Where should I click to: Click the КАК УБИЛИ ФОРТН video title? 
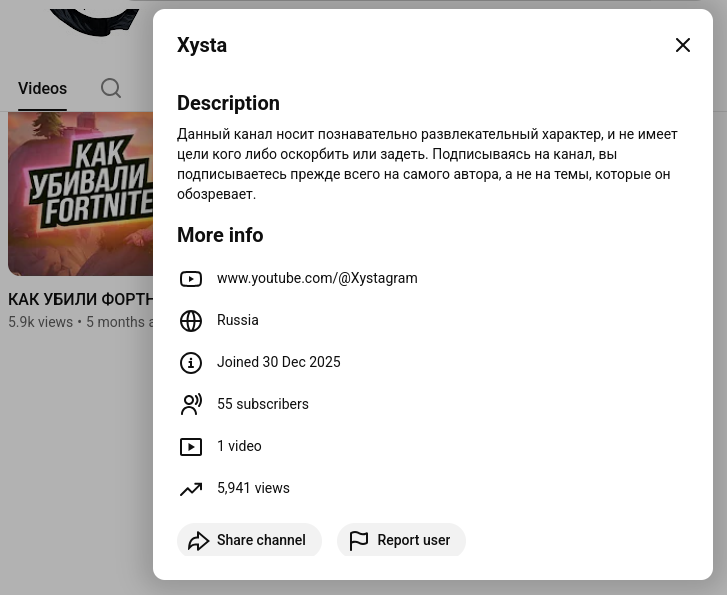click(81, 300)
